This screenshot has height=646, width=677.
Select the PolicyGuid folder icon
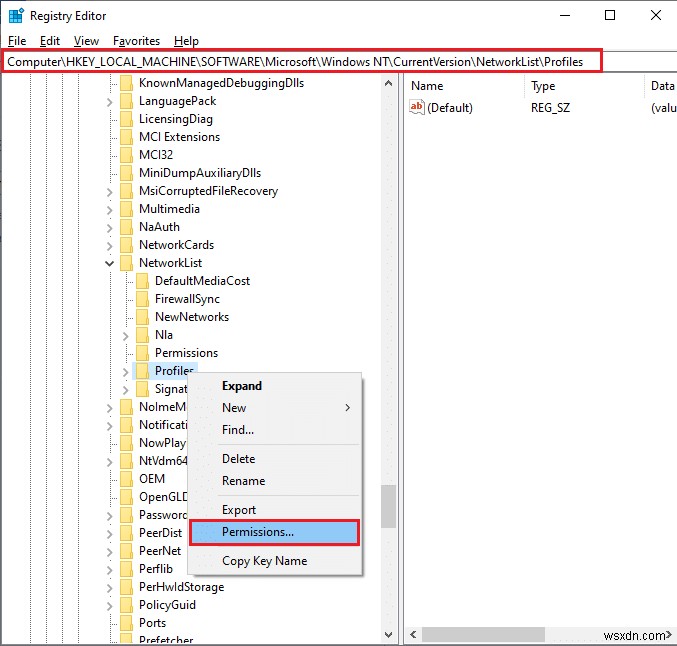click(127, 605)
